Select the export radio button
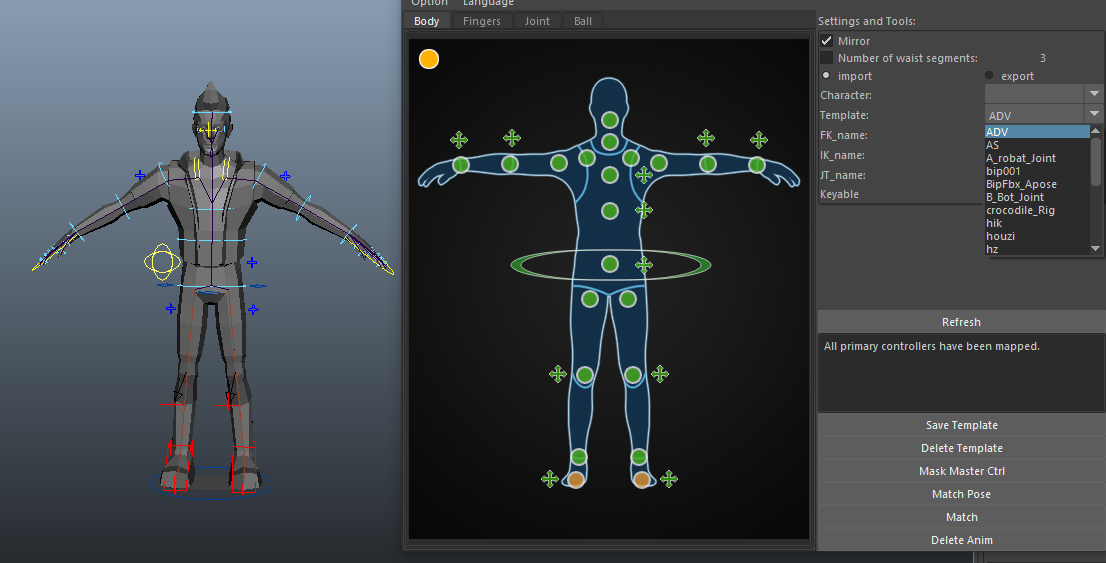The image size is (1106, 563). point(989,75)
